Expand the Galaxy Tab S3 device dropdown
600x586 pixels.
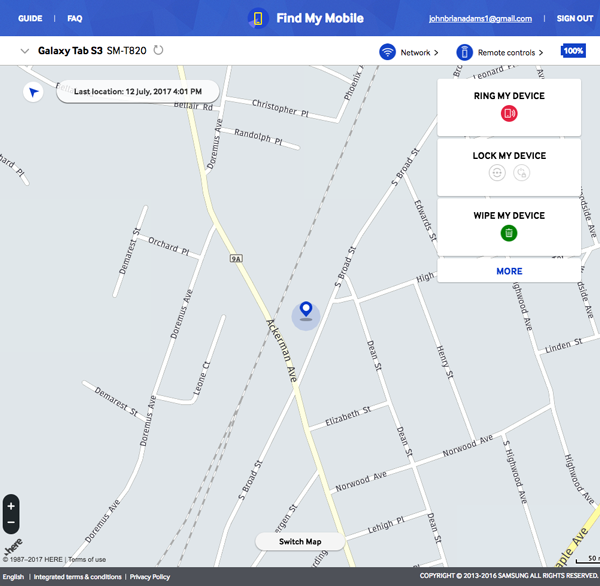coord(25,51)
